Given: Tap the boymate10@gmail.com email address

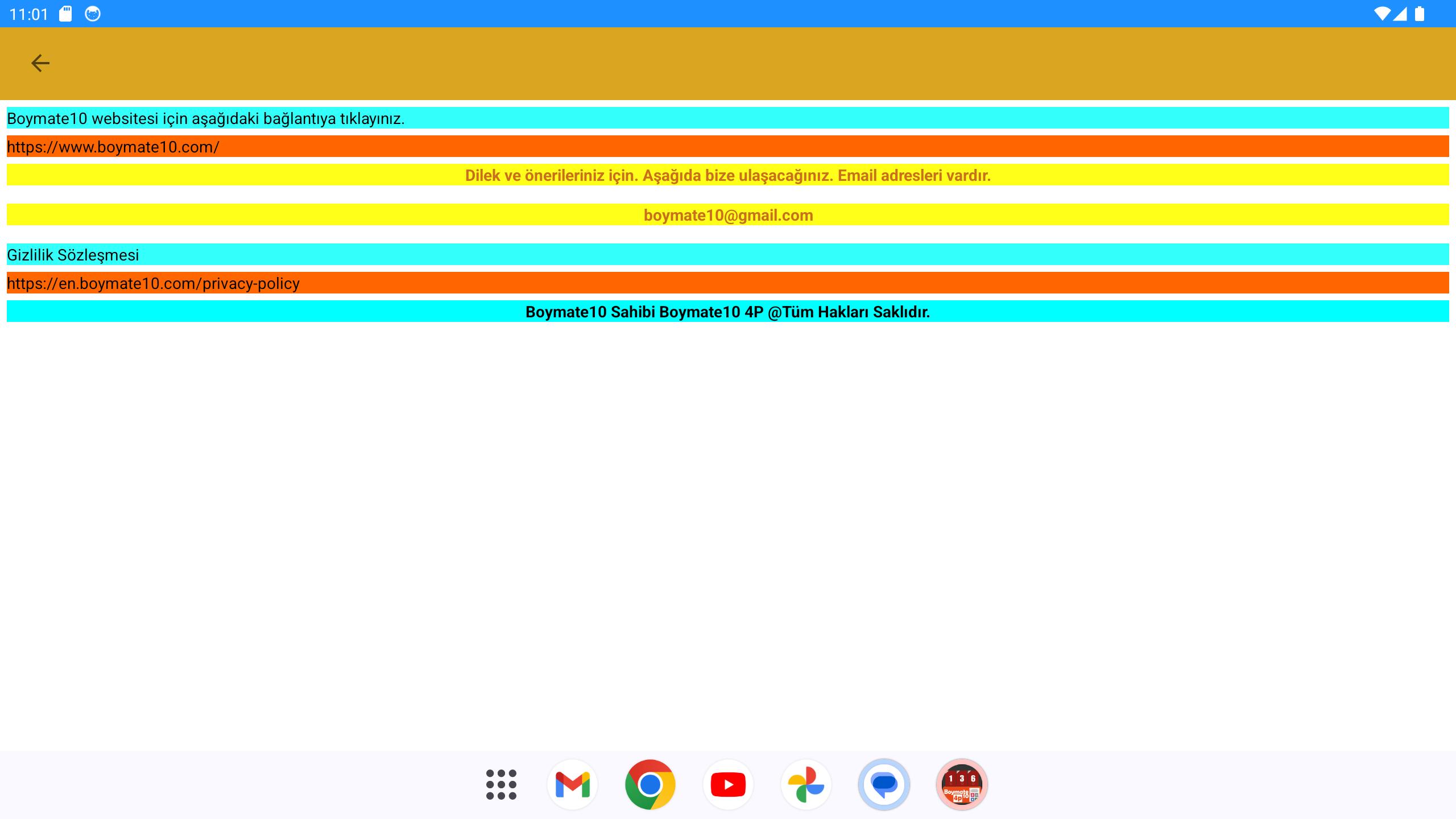Looking at the screenshot, I should [728, 214].
